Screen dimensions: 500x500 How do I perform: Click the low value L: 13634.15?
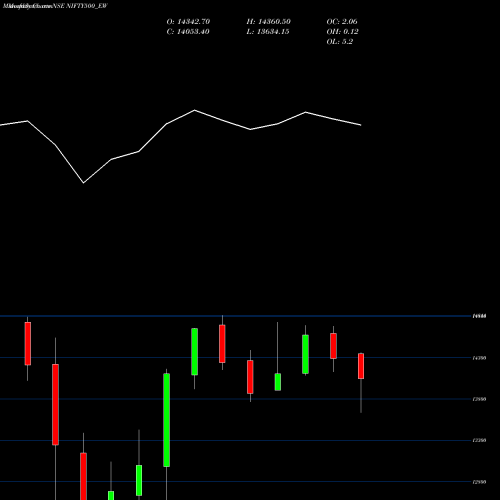[268, 32]
